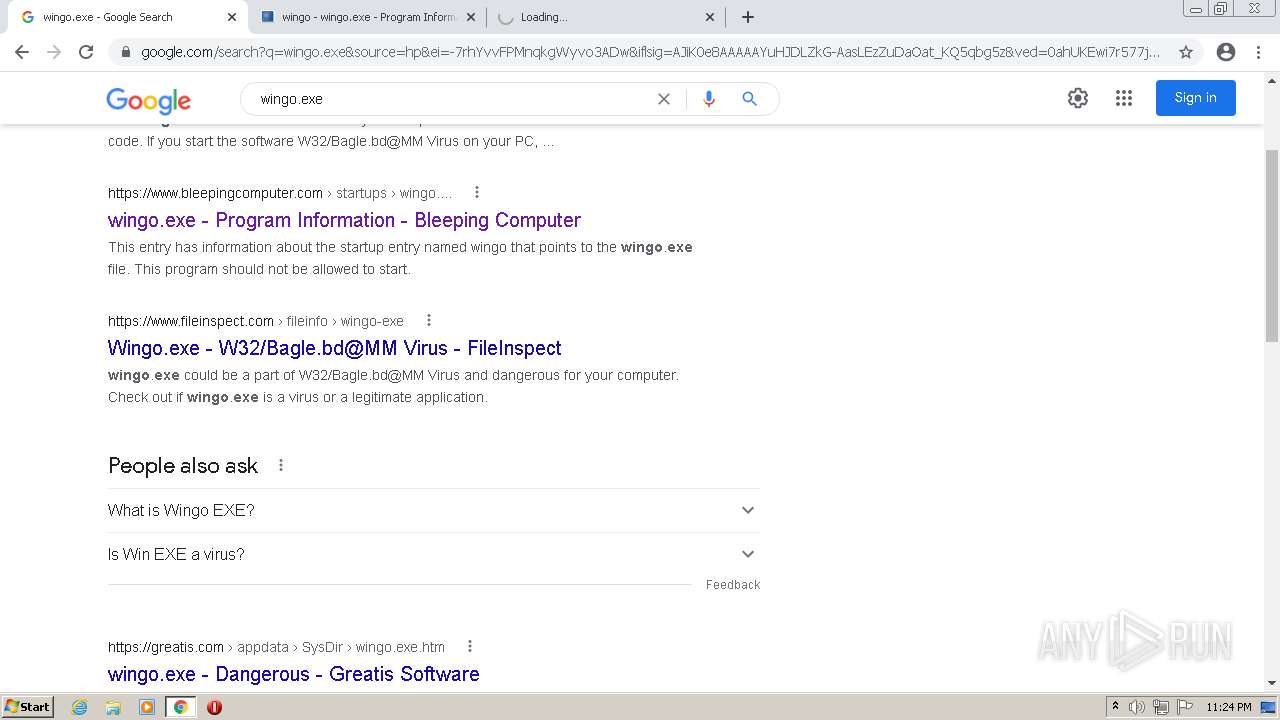Click the red shield icon in the taskbar

tap(214, 707)
